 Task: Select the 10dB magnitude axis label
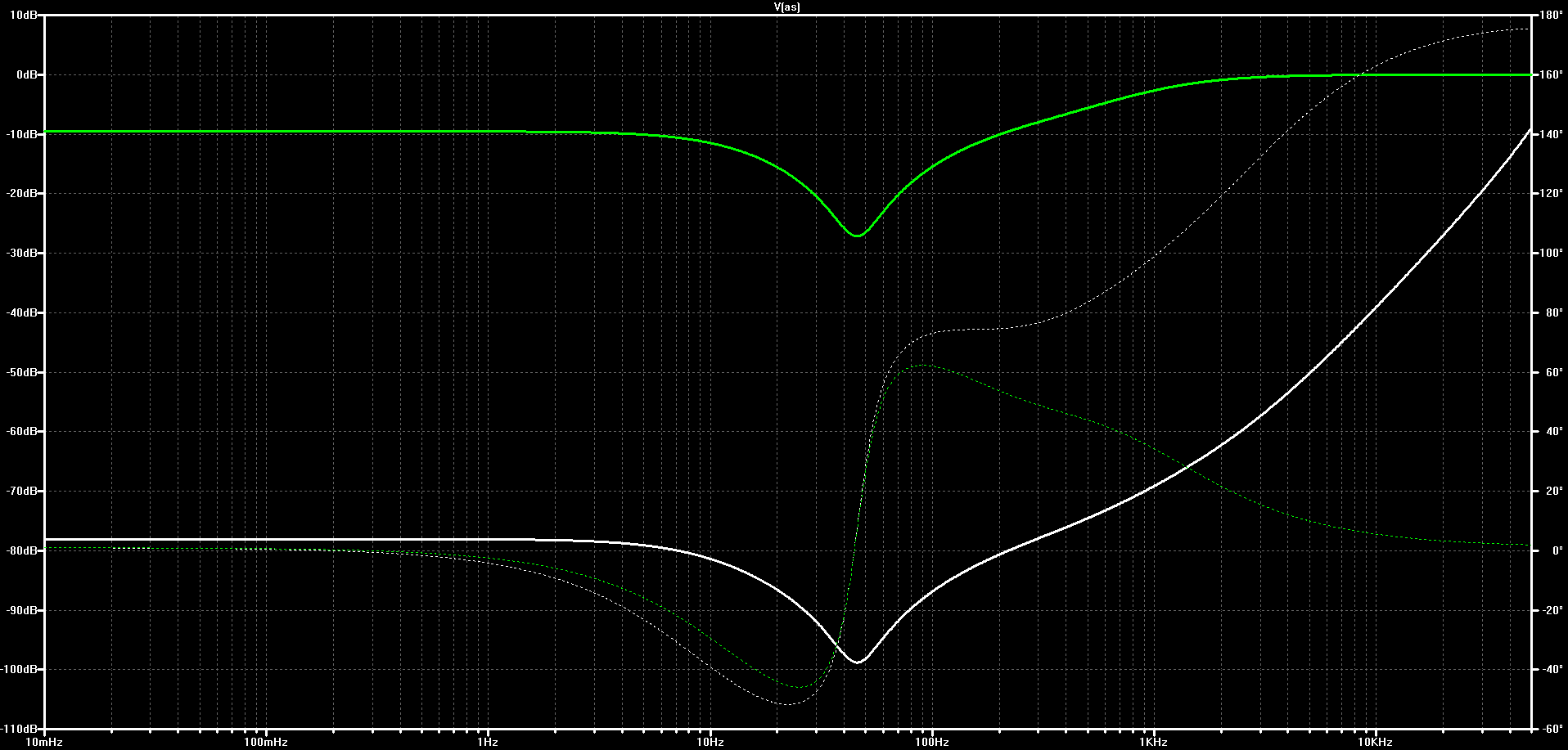(25, 16)
